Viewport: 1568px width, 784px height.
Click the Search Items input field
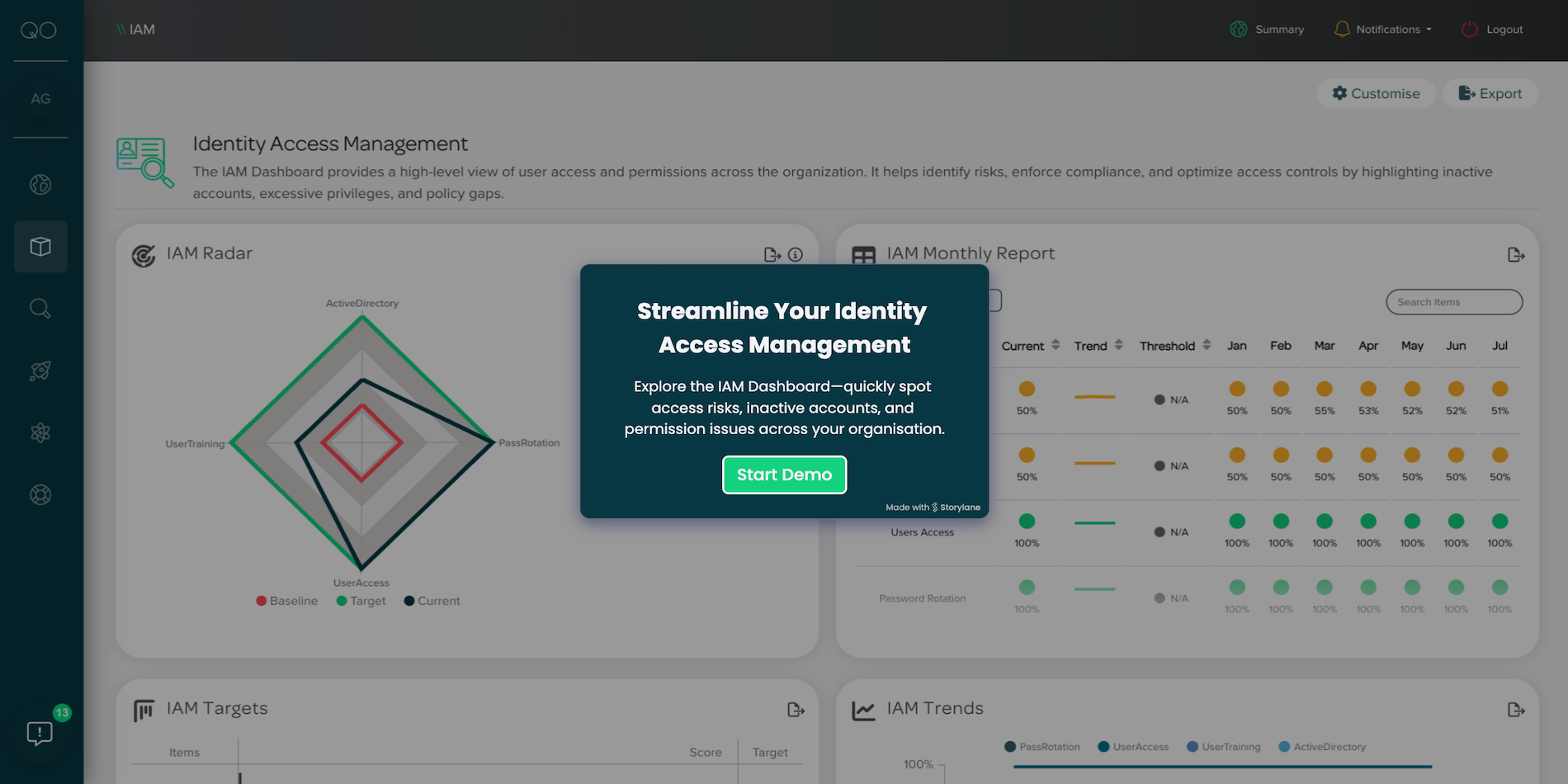pyautogui.click(x=1454, y=302)
